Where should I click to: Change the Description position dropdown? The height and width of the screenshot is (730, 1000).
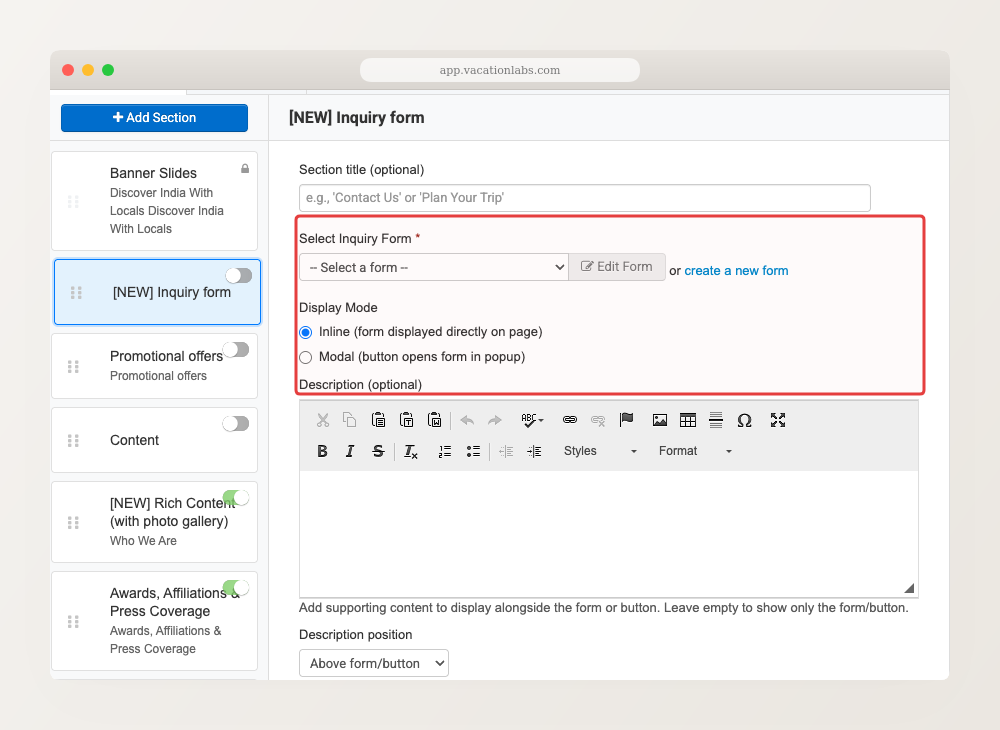tap(373, 662)
